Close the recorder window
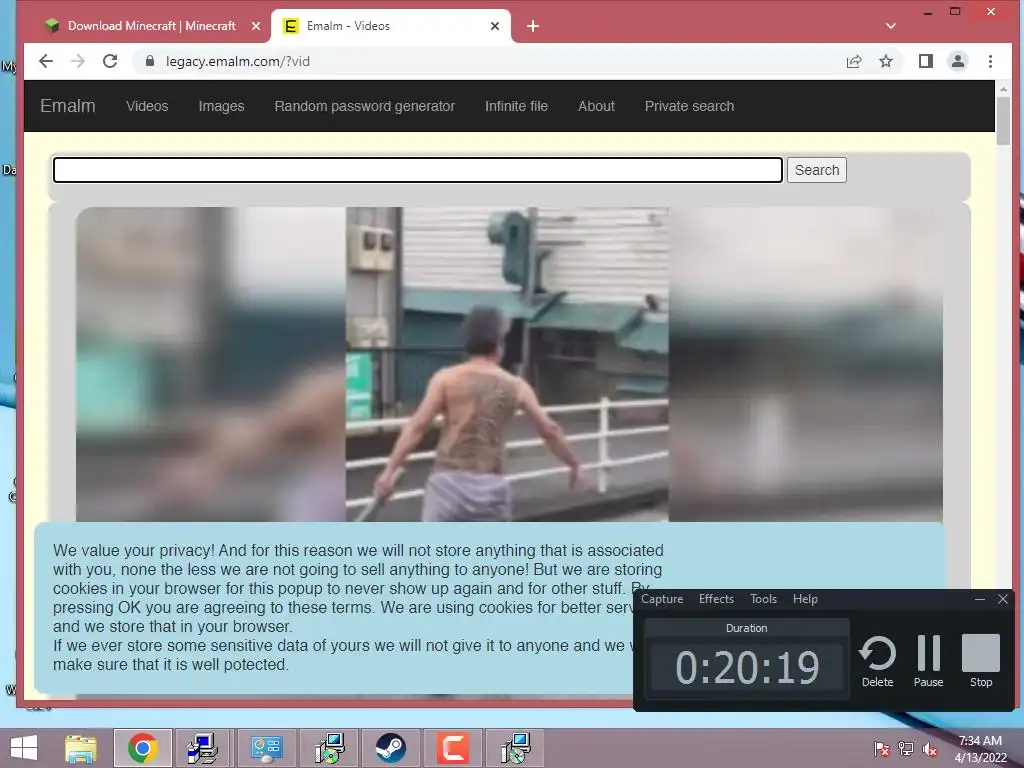This screenshot has height=768, width=1024. (x=1002, y=599)
